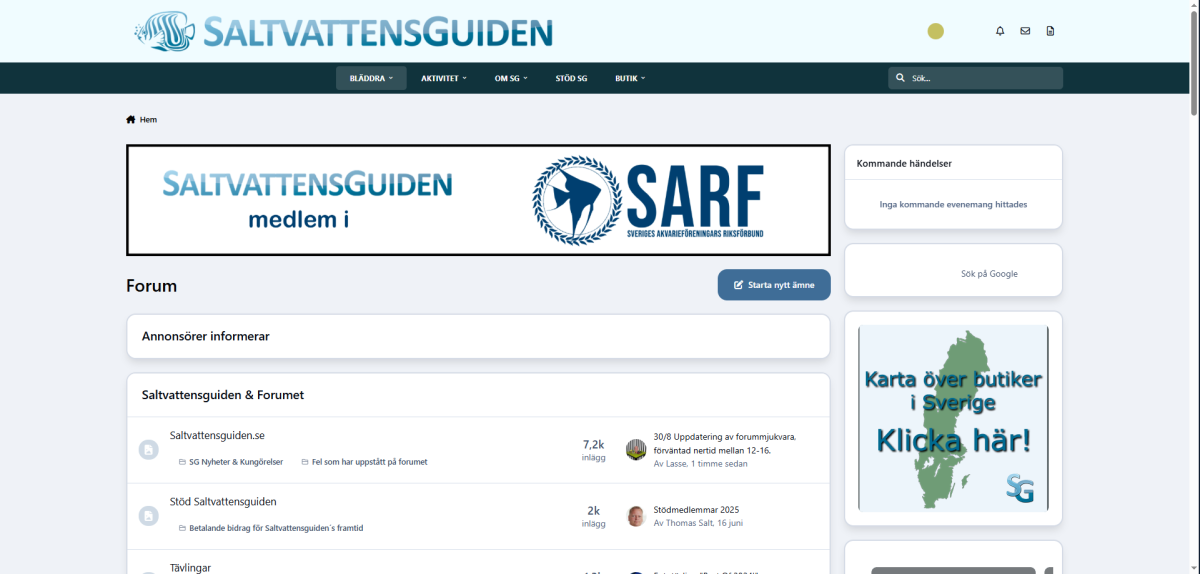The width and height of the screenshot is (1200, 574).
Task: Open the Saltvattensguiden.se forum
Action: [217, 436]
